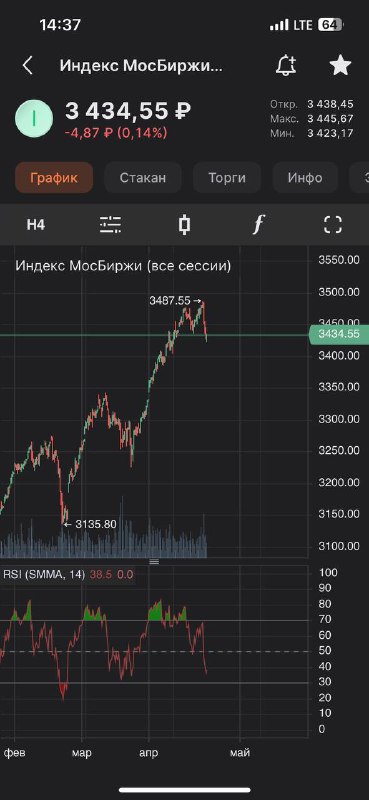369x800 pixels.
Task: Change chart type candlestick icon
Action: click(x=185, y=224)
